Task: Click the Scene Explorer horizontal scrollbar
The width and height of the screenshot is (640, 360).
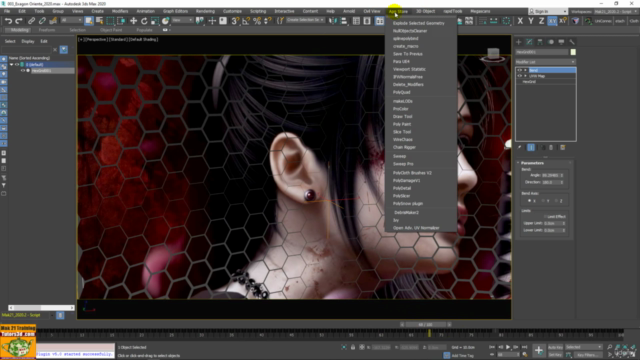Action: point(41,308)
